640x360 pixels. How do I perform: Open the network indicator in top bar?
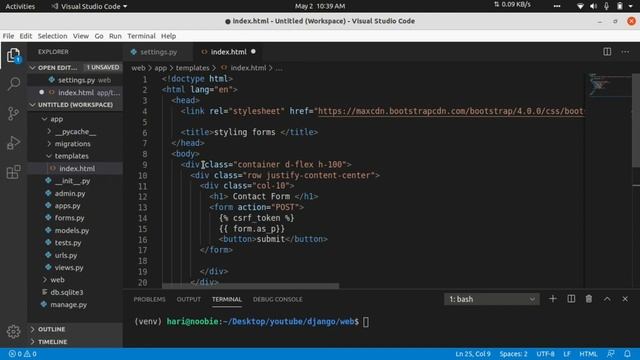[x=580, y=6]
